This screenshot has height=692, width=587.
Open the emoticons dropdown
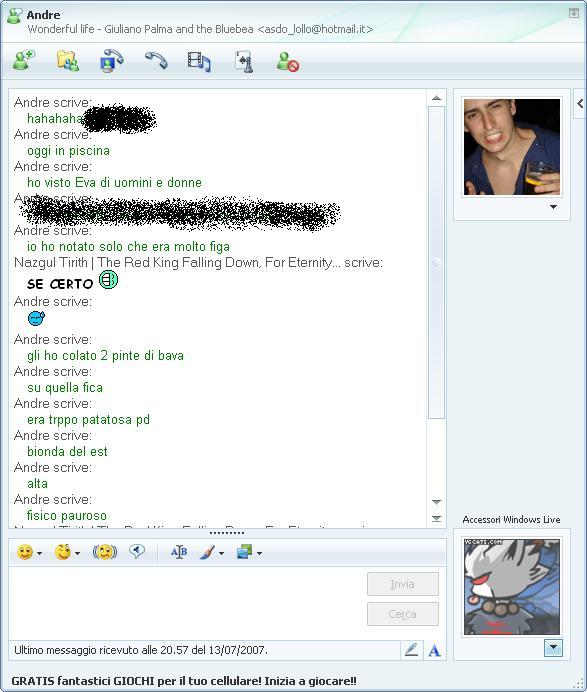[x=40, y=553]
